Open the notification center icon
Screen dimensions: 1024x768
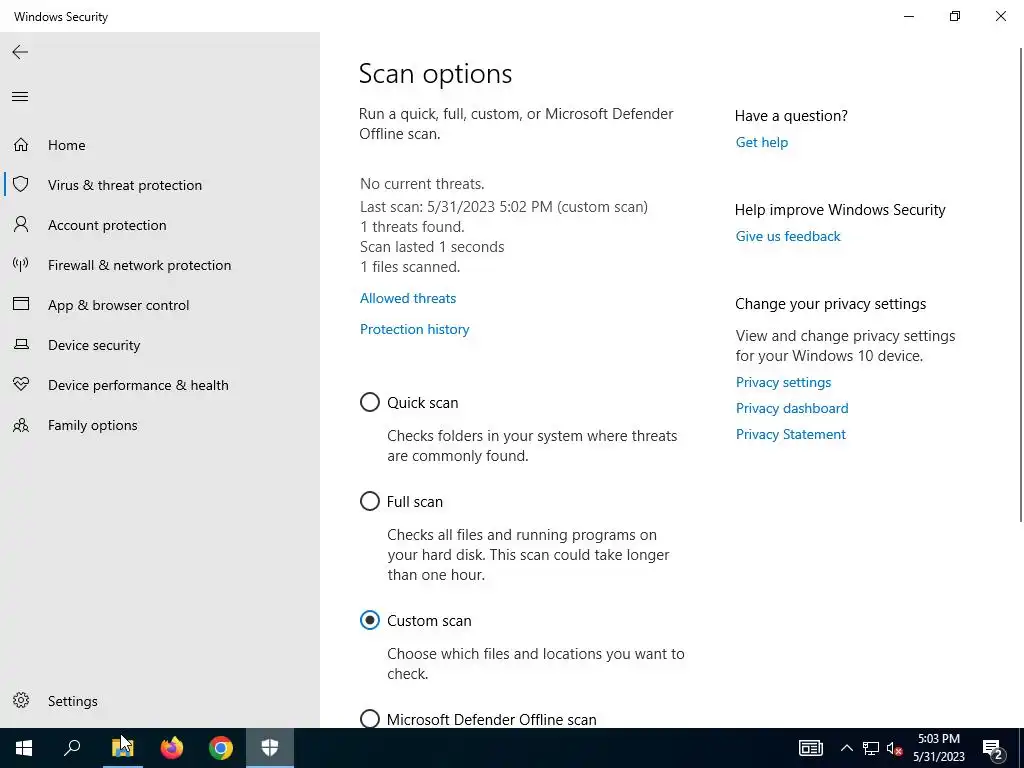994,749
